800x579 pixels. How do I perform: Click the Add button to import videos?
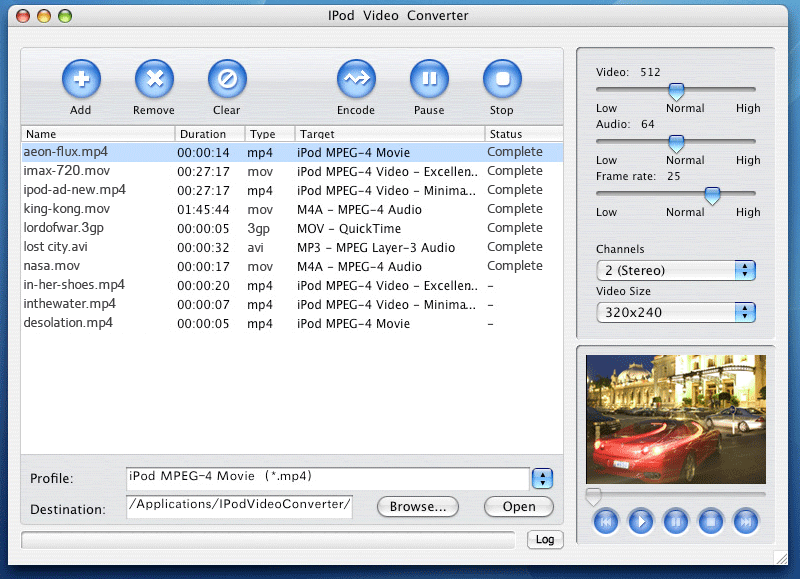point(80,80)
